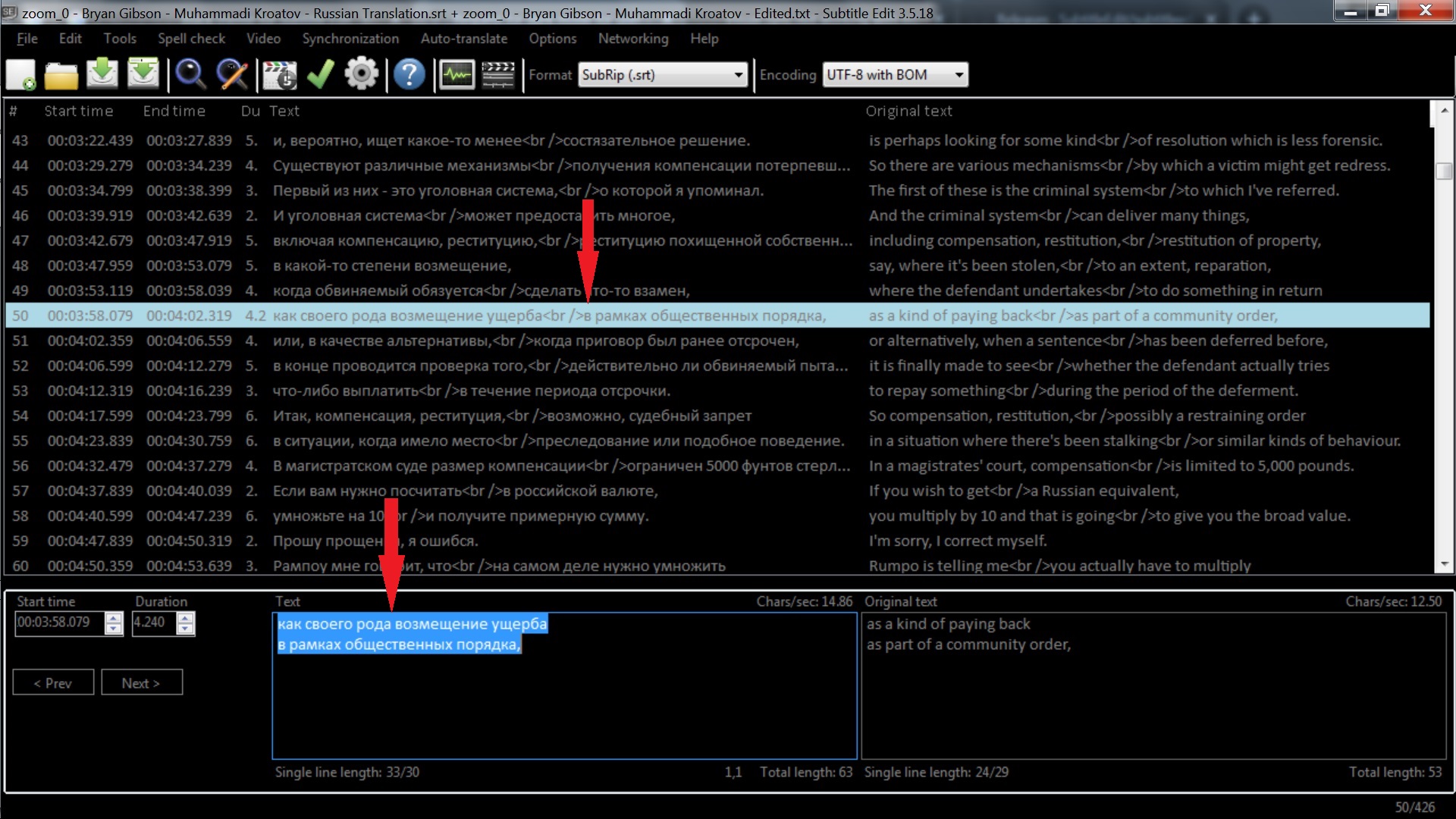Run spell check via the green checkmark icon

320,74
